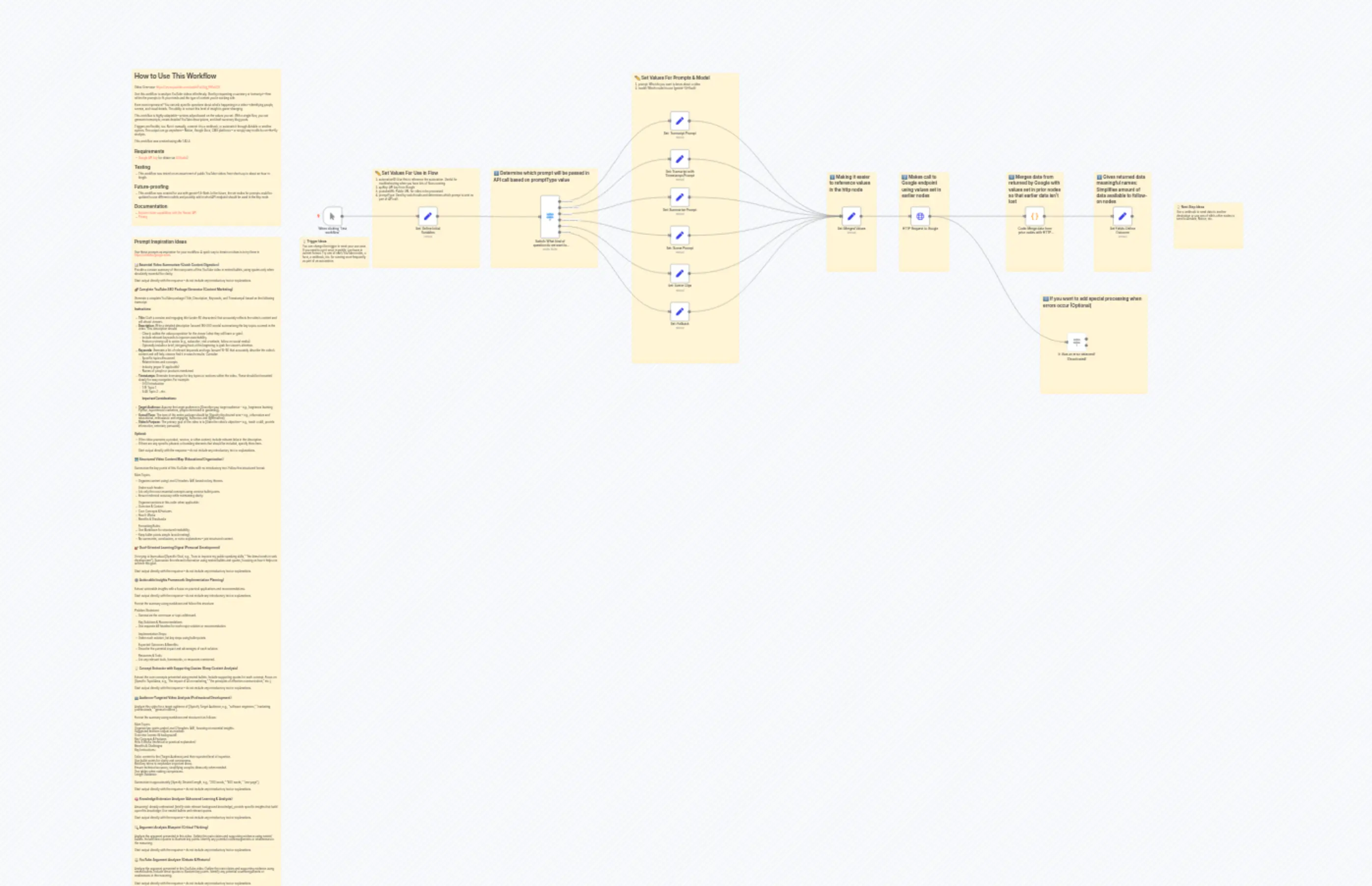Screen dimensions: 1372x886
Task: Select the Set Scene Prompt node
Action: point(680,235)
